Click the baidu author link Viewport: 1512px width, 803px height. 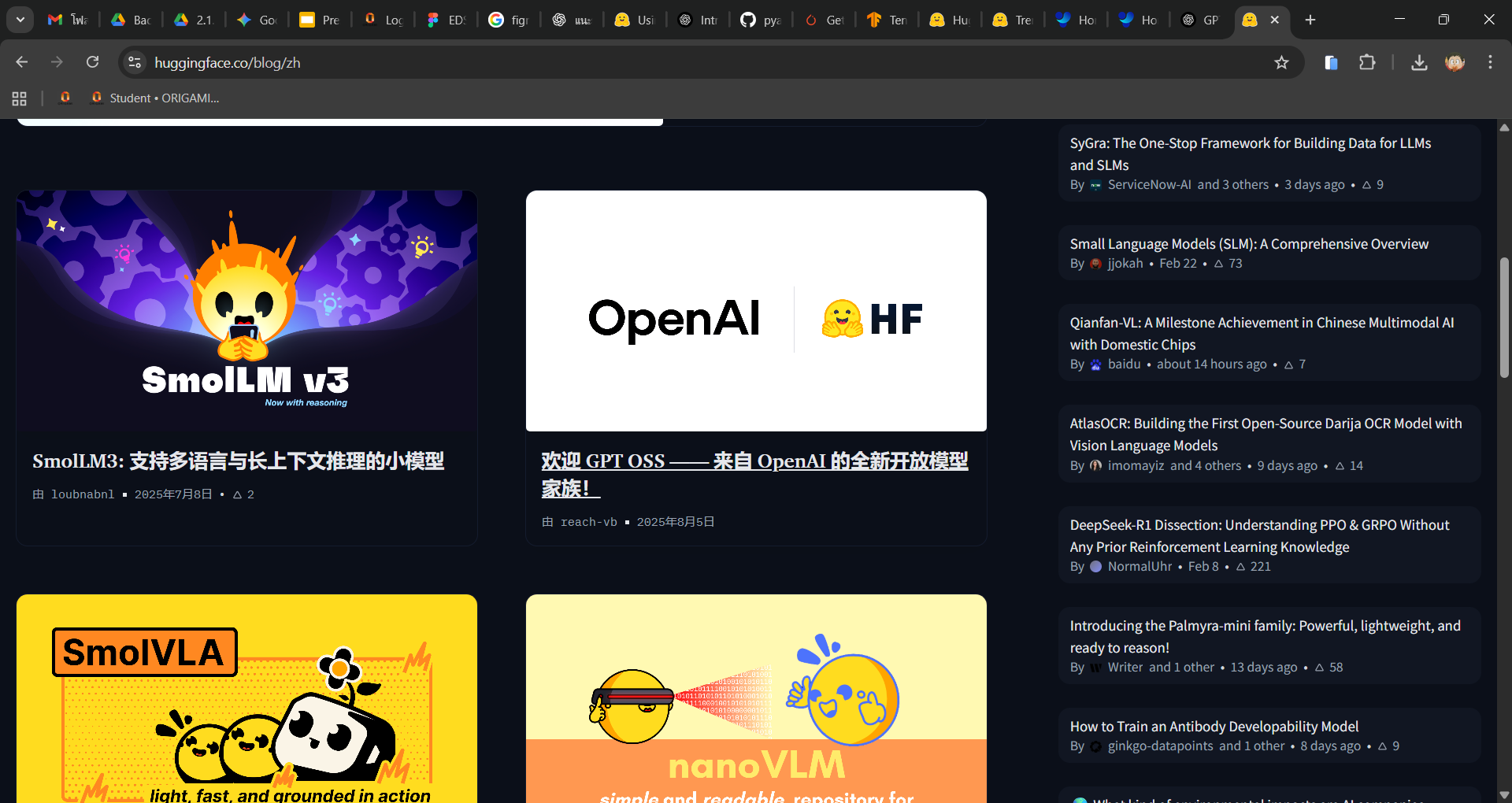click(x=1124, y=364)
